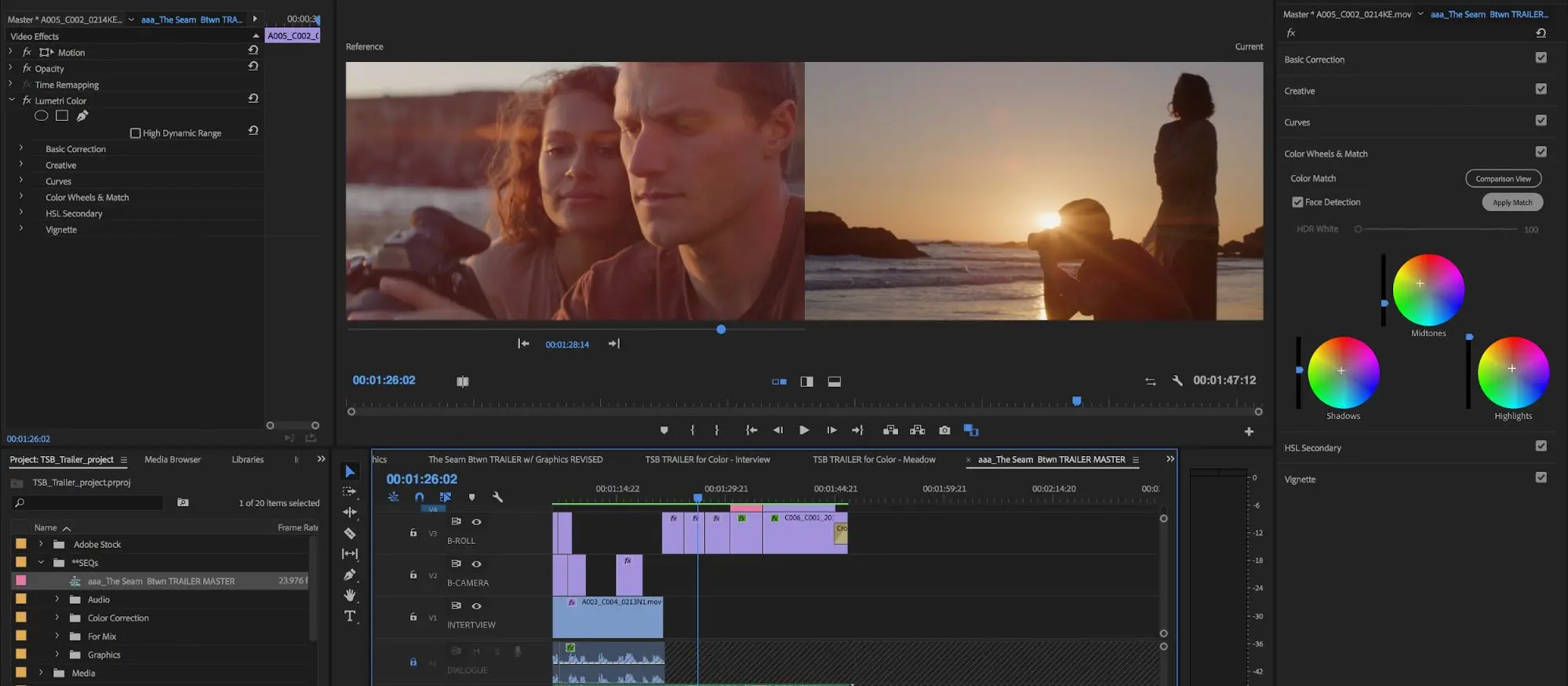Click the ellipse mask tool in Lumetri Color
The image size is (1568, 686).
click(x=42, y=115)
